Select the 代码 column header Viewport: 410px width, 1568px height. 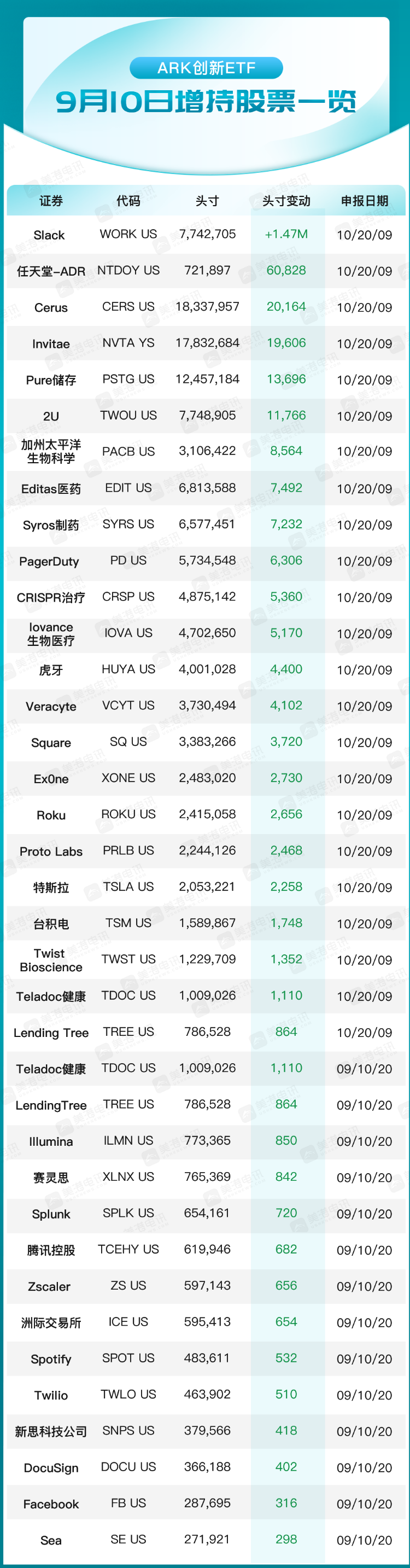(x=128, y=201)
